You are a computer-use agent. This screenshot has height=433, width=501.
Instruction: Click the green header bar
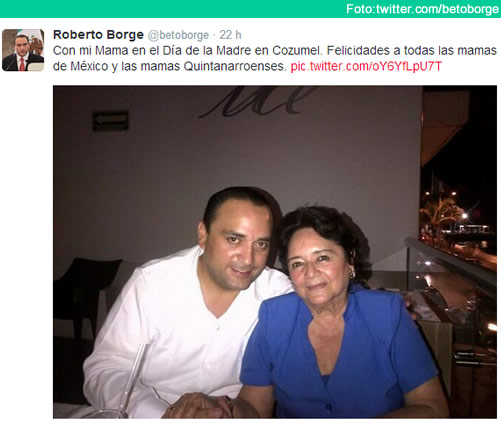[x=250, y=9]
